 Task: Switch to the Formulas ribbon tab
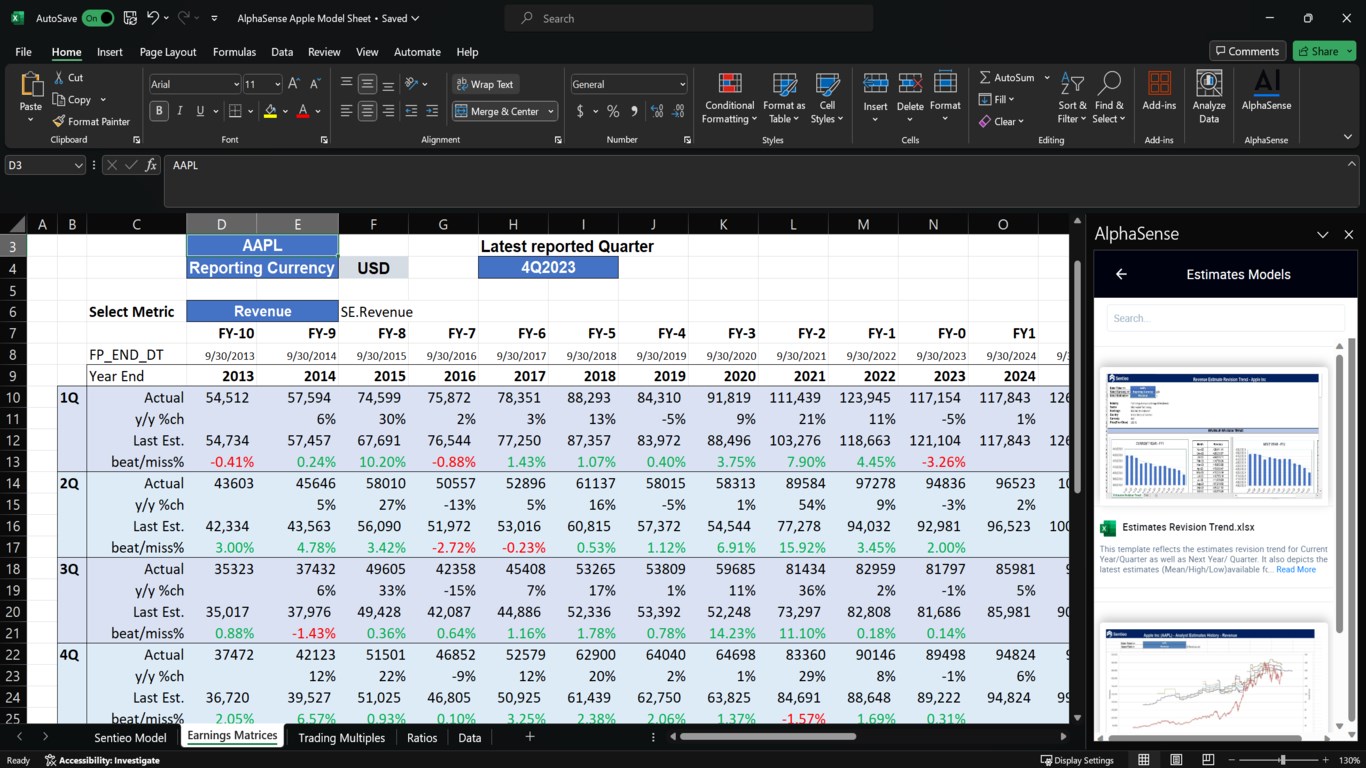234,52
